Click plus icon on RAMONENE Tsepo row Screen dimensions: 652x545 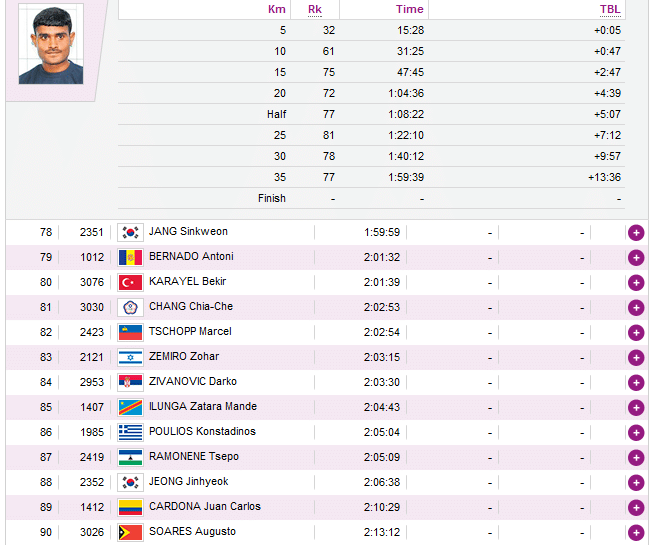click(635, 457)
